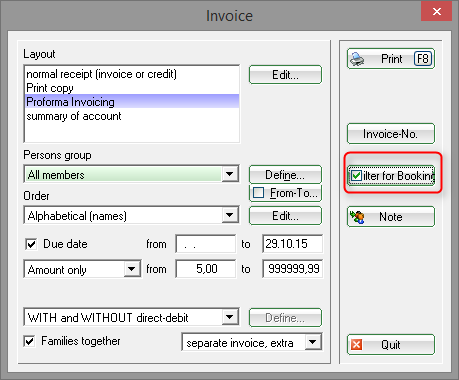This screenshot has height=380, width=459.
Task: Select summary of account layout
Action: click(x=132, y=116)
